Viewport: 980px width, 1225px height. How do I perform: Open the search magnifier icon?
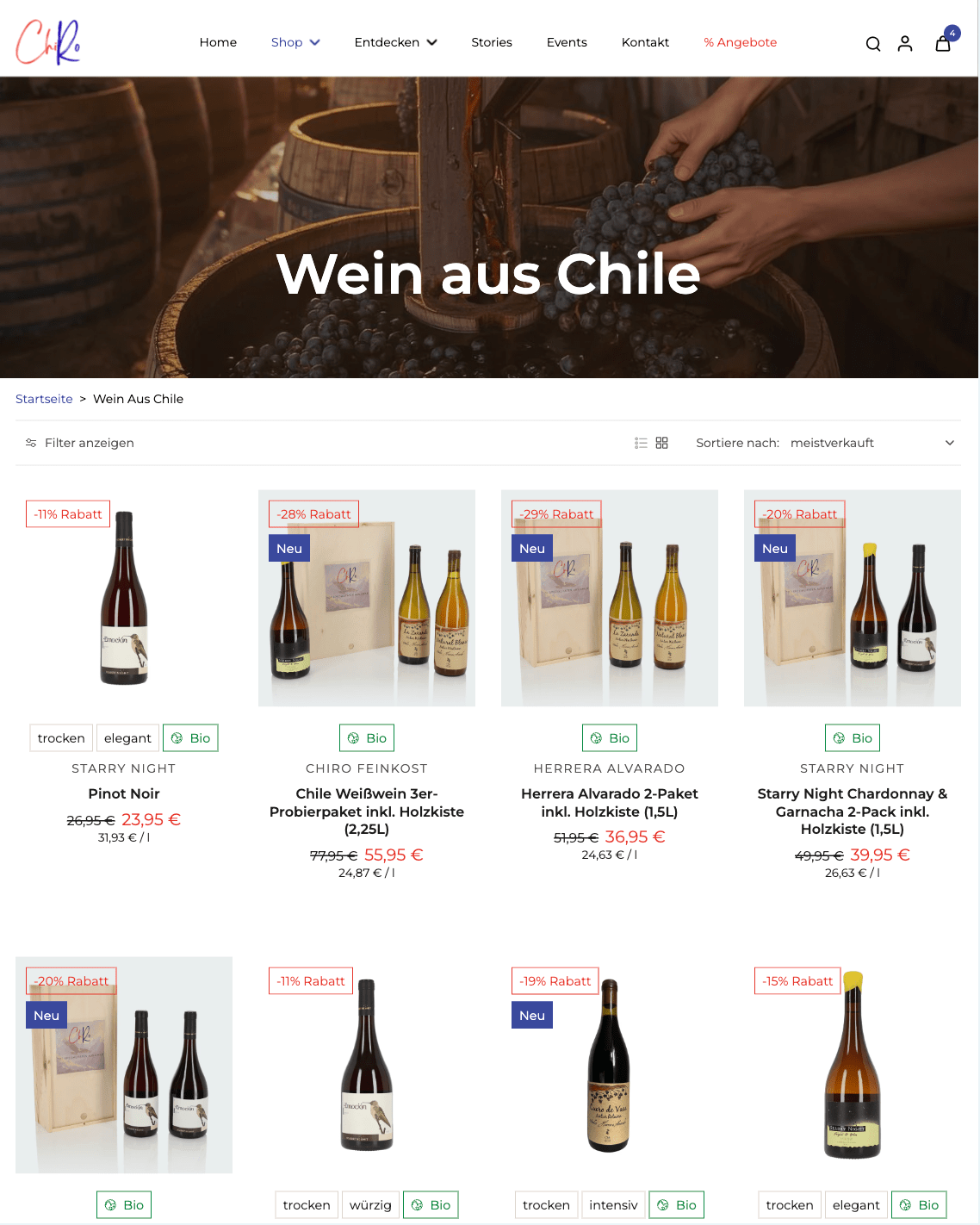click(873, 44)
